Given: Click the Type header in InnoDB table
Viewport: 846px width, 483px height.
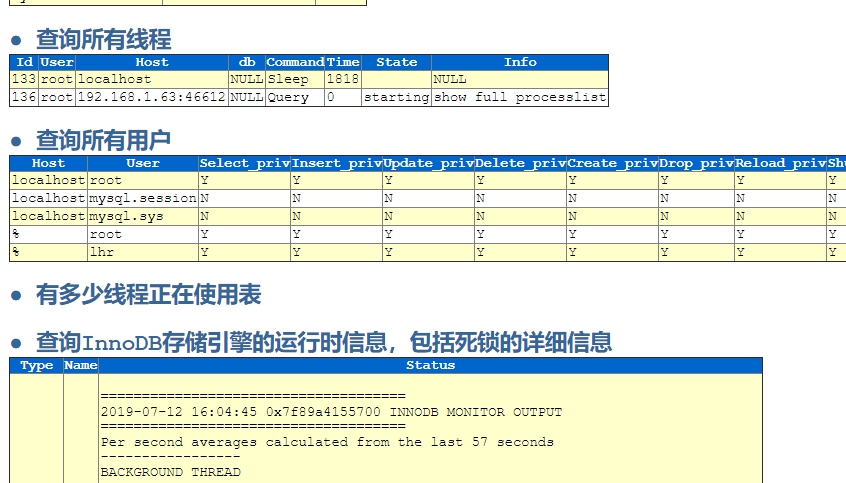Looking at the screenshot, I should pos(36,365).
